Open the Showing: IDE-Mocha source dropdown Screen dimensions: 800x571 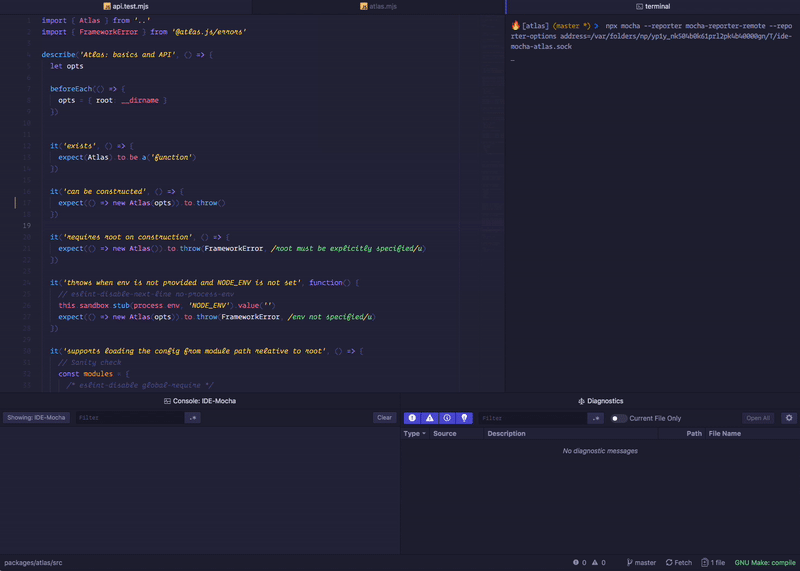[36, 418]
